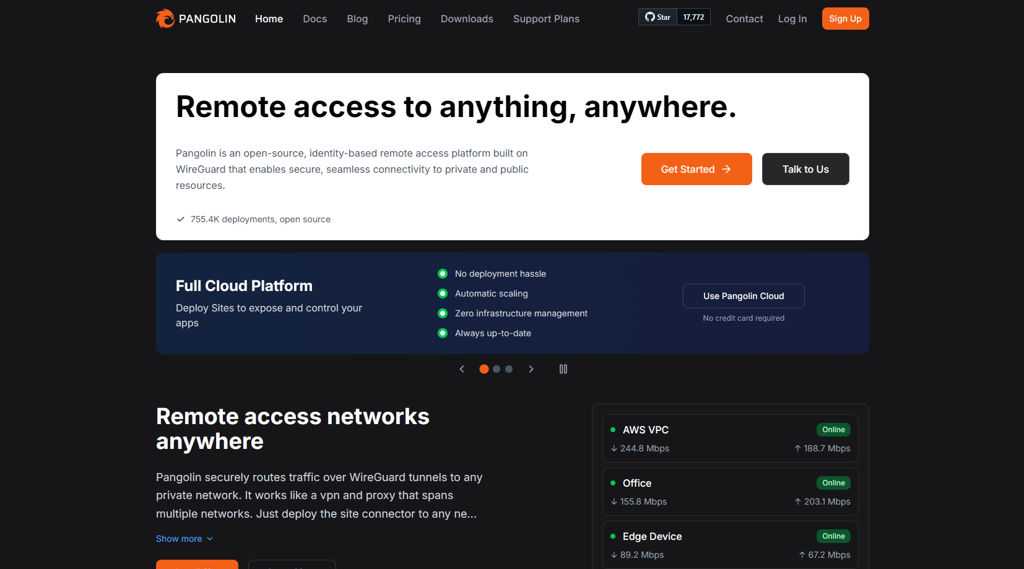Click the GitHub star count 17,772
Viewport: 1024px width, 569px height.
tap(693, 17)
